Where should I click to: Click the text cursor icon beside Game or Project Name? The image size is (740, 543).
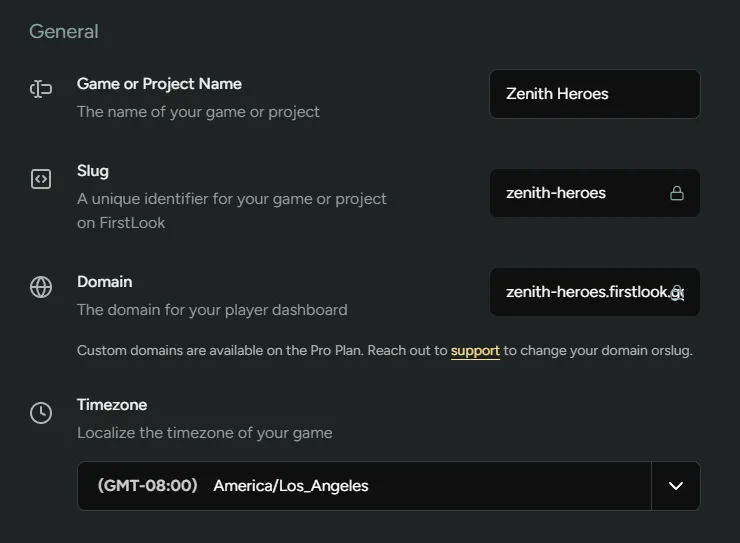pyautogui.click(x=41, y=90)
